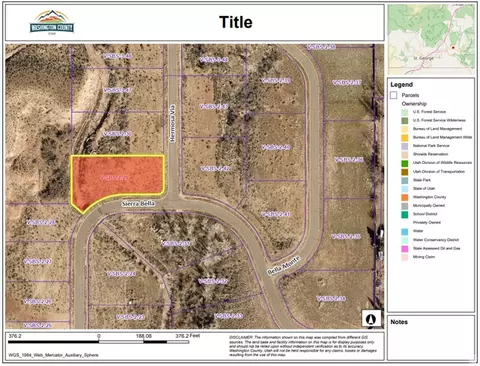Image resolution: width=480 pixels, height=366 pixels.
Task: Click the Legend heading
Action: coord(402,85)
